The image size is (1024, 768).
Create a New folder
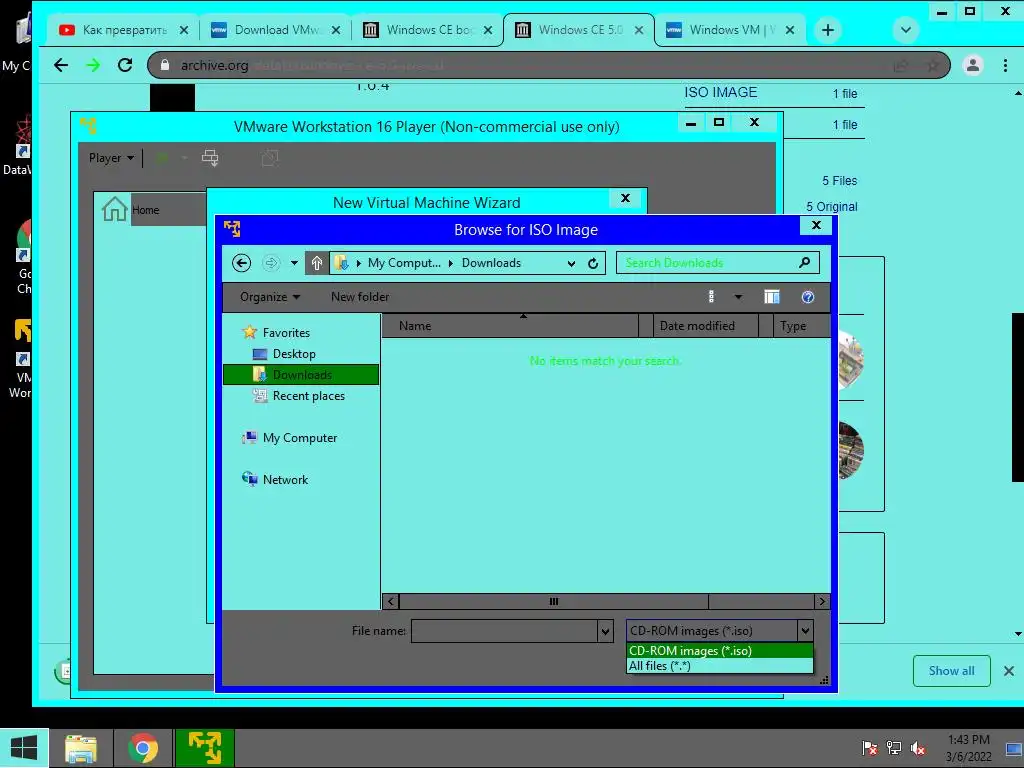point(360,297)
